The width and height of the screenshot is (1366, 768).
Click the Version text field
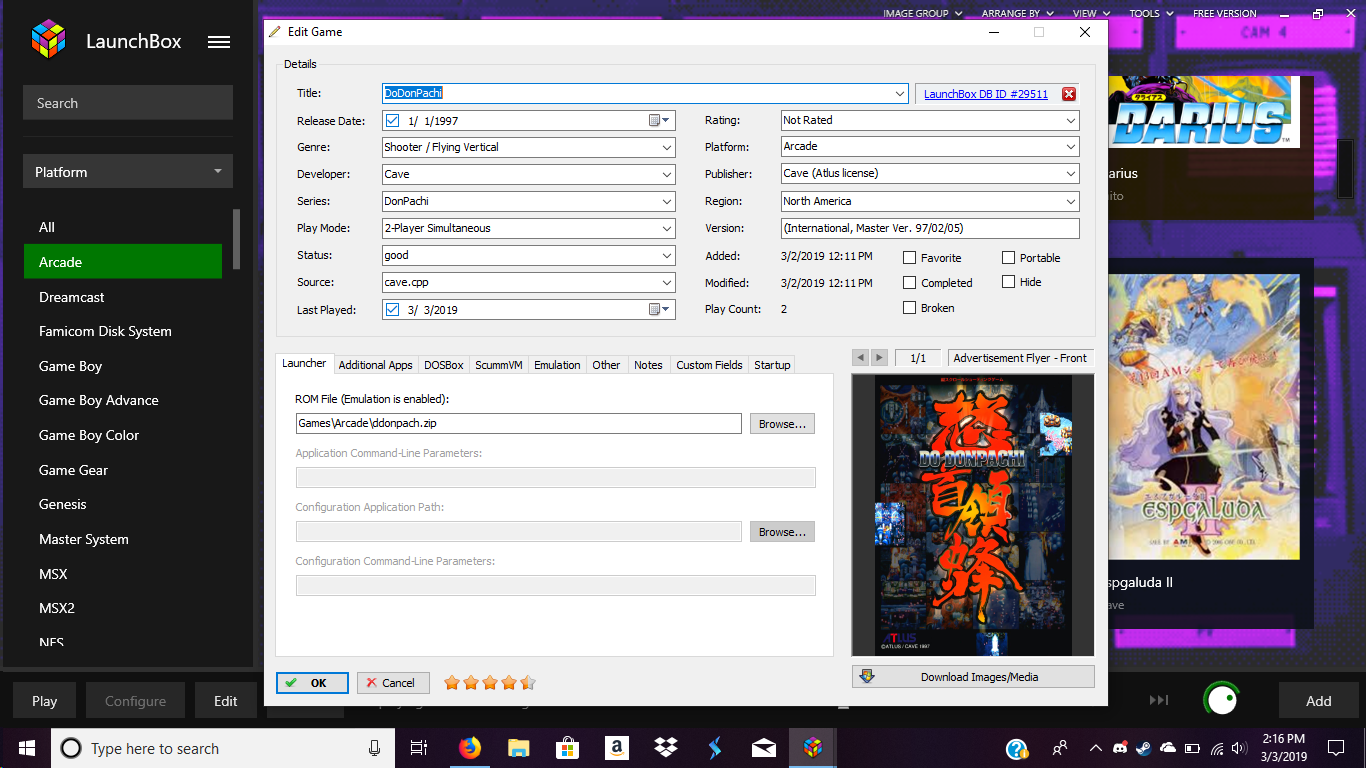(x=930, y=228)
